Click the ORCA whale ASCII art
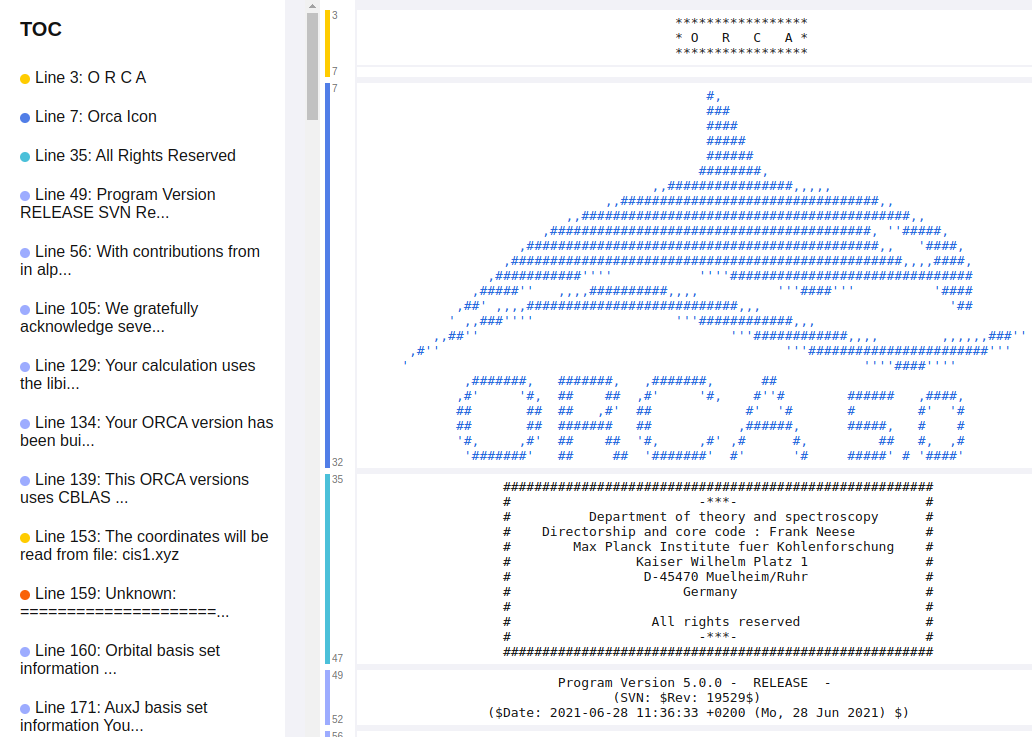 click(714, 276)
